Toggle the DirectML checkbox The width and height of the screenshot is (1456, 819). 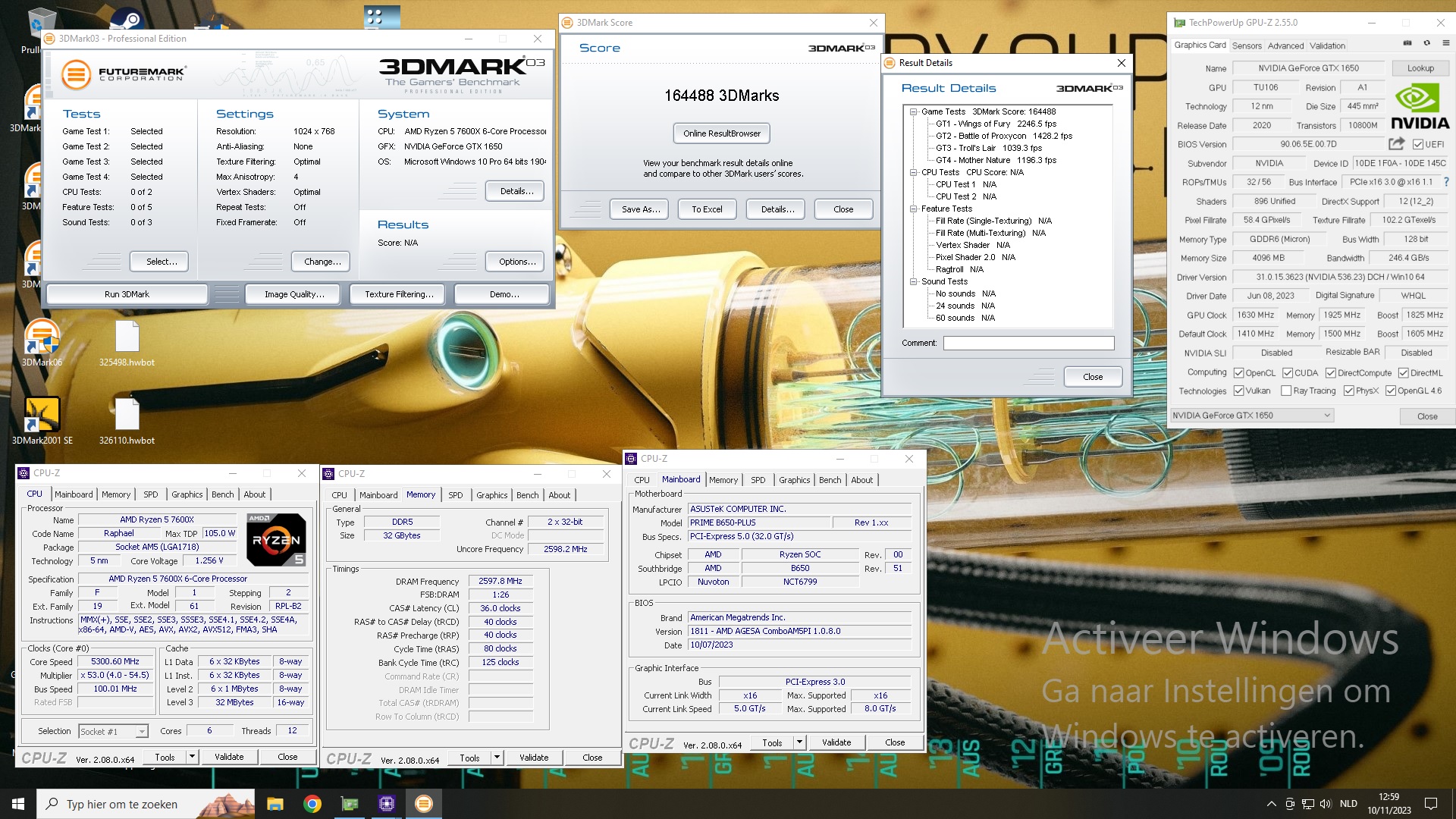tap(1404, 373)
